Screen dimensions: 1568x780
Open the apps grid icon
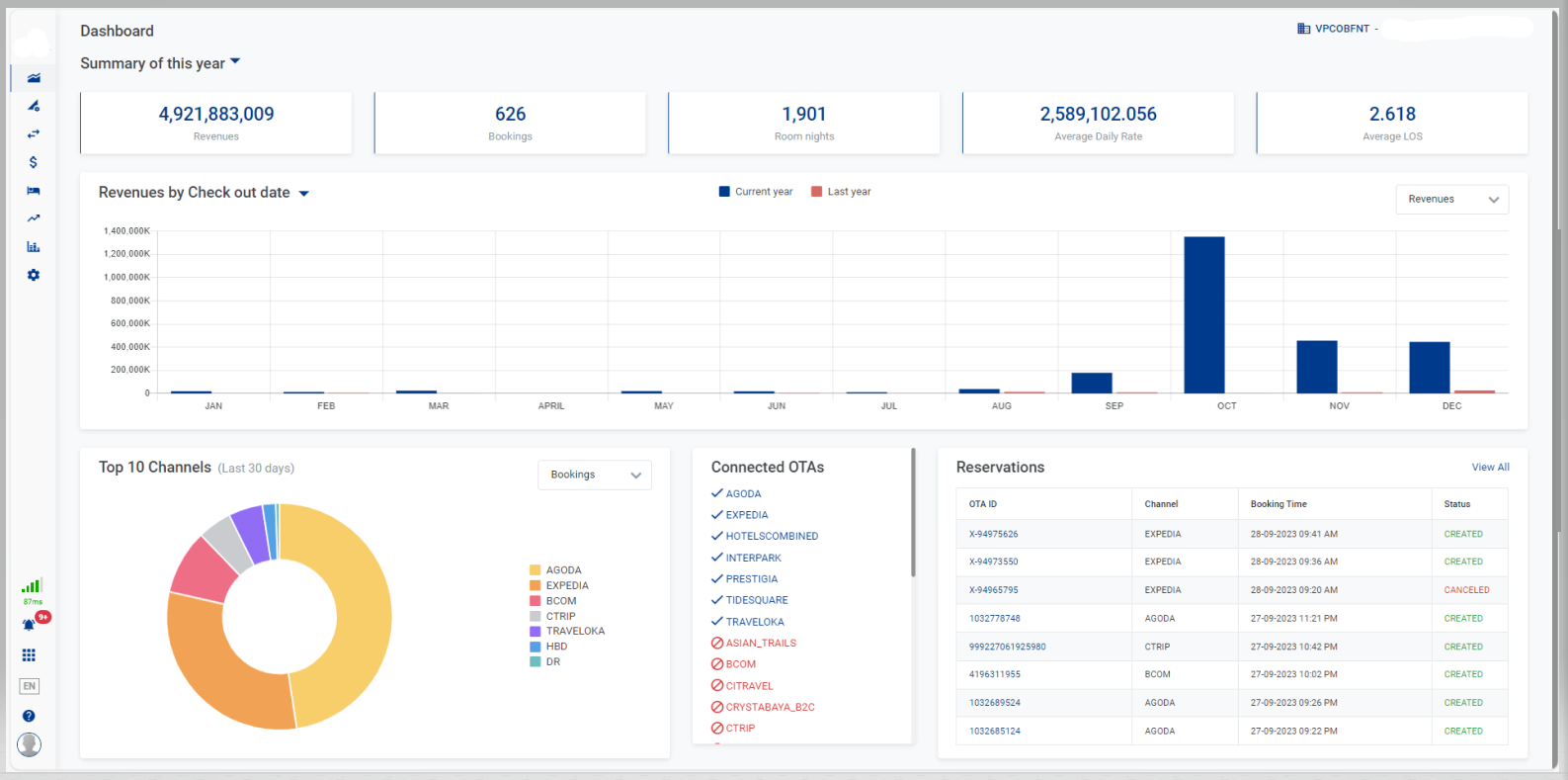pos(29,655)
